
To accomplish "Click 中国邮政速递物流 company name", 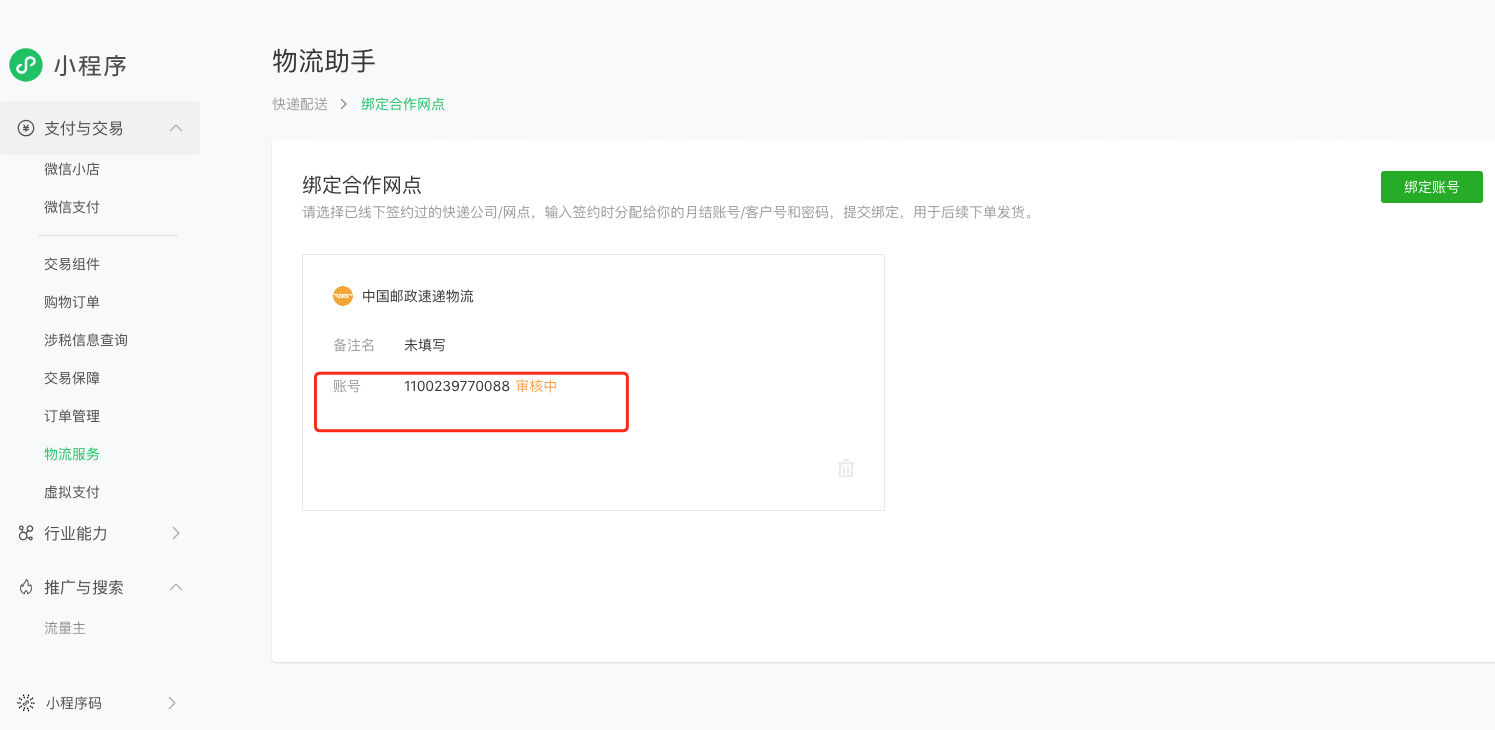I will point(418,296).
